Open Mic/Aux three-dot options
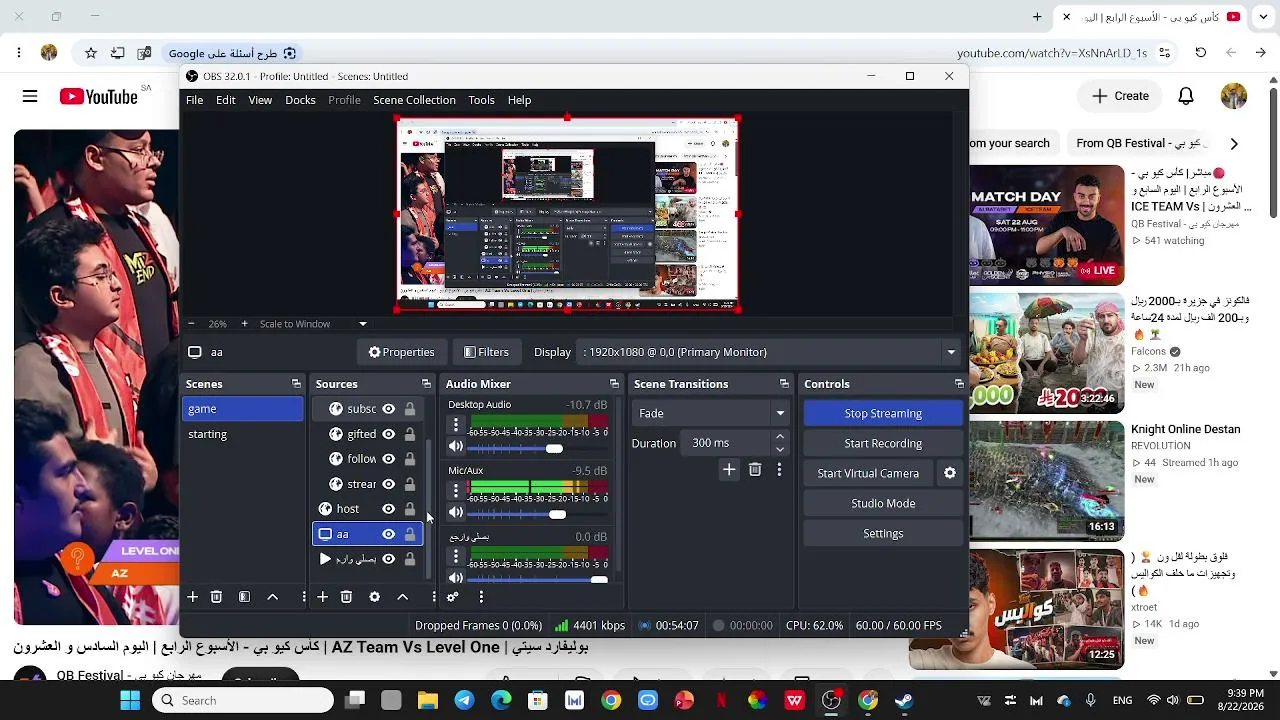Viewport: 1280px width, 720px height. pos(456,491)
